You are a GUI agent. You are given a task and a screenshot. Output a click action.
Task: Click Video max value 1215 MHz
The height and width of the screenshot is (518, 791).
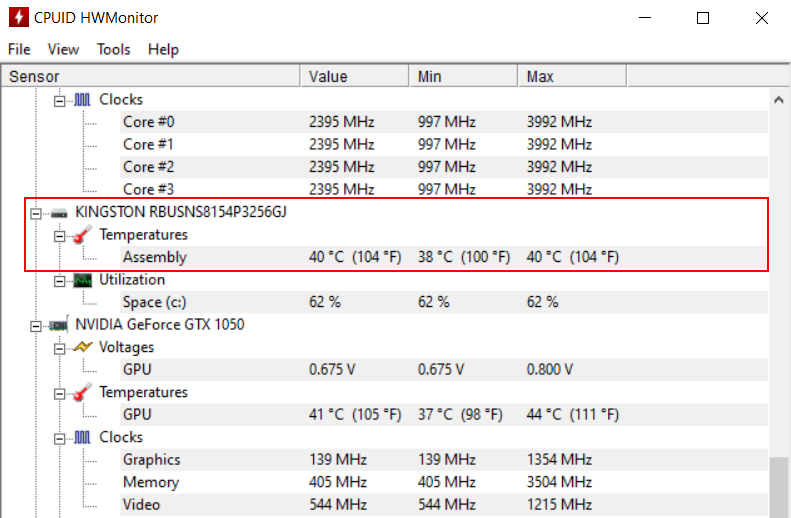coord(559,504)
